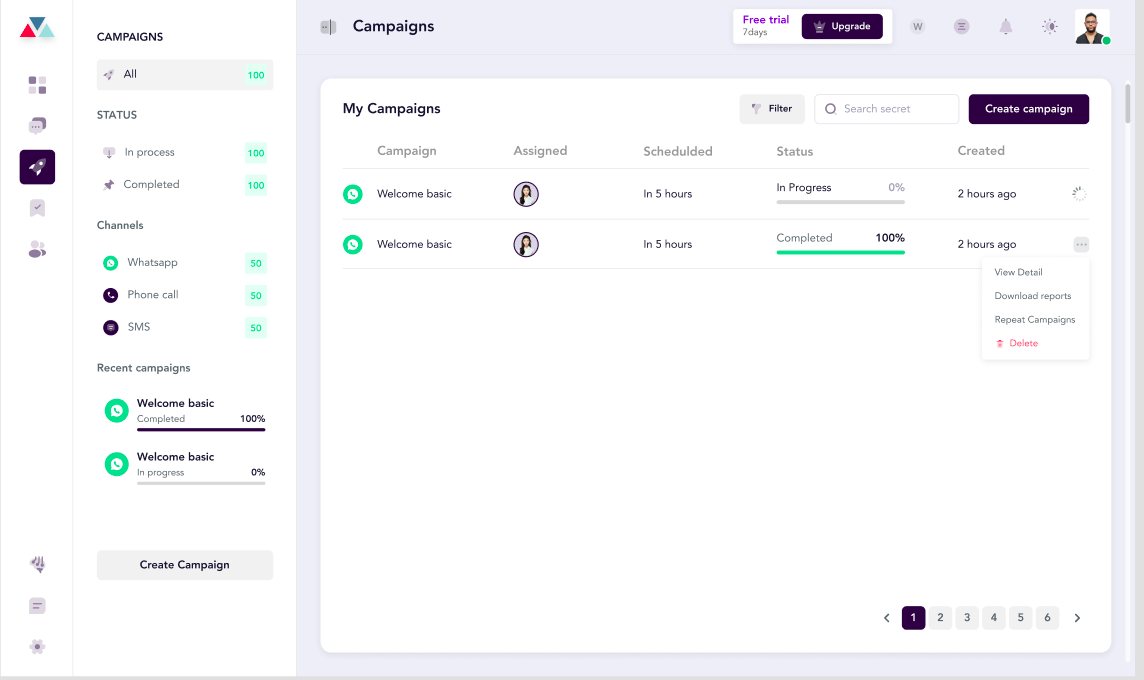Click Welcome basic name in In Progress row
Screen dimensions: 1144x680
click(414, 194)
